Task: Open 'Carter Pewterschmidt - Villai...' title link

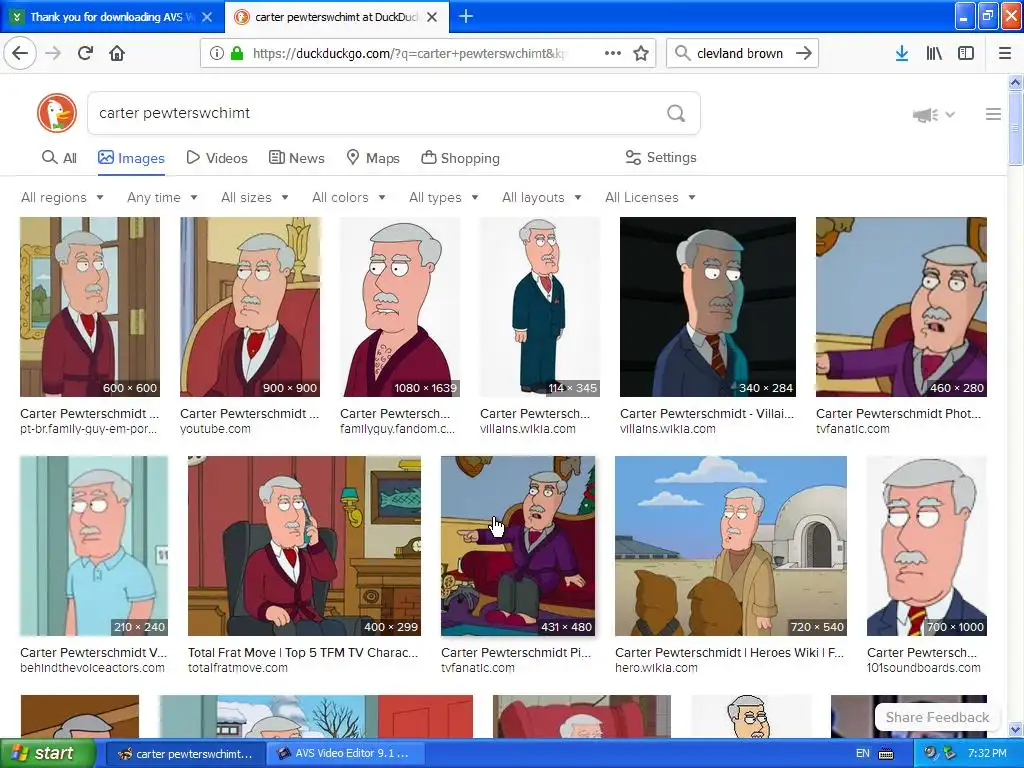Action: pyautogui.click(x=707, y=413)
